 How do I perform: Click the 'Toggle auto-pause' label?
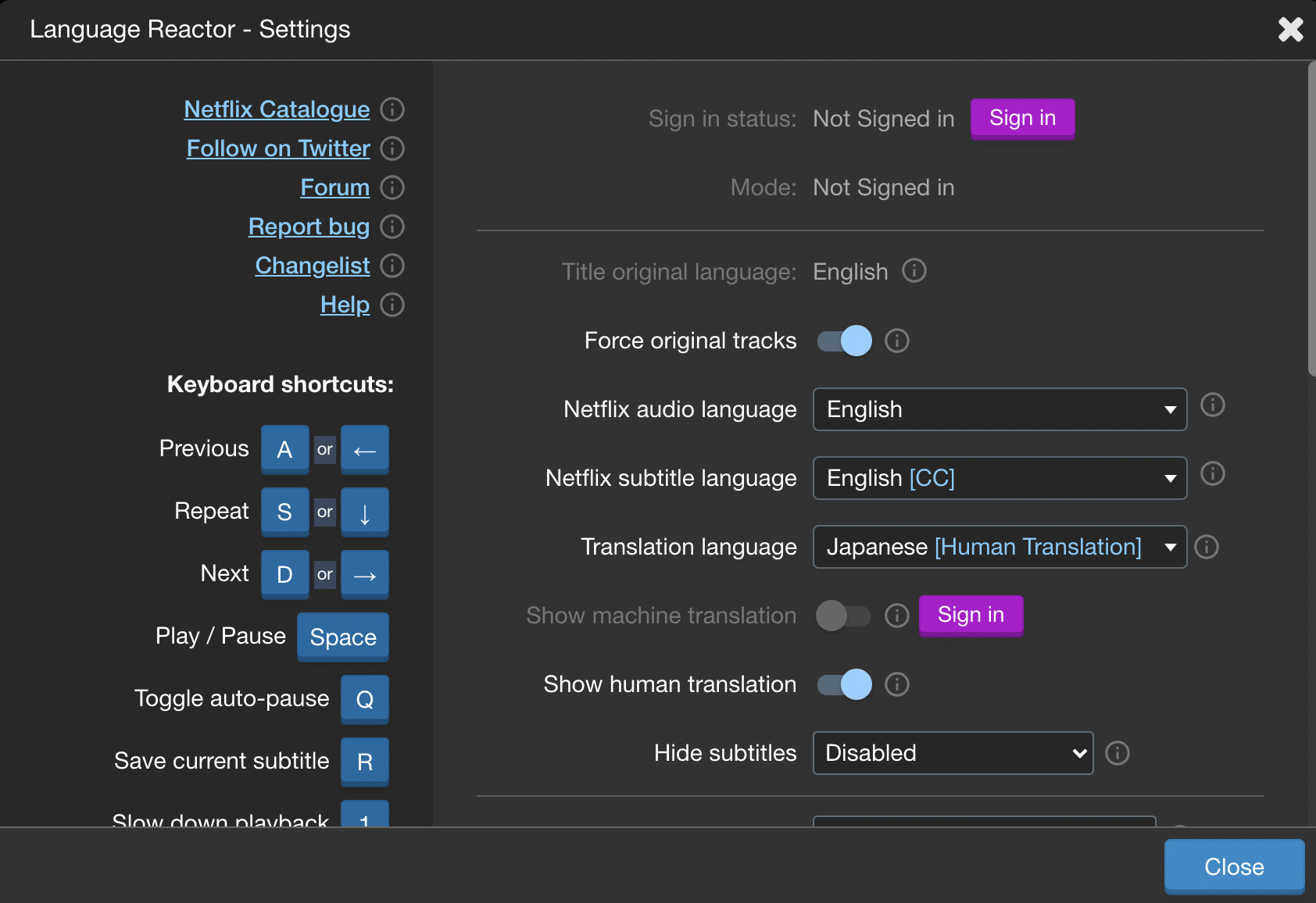(x=232, y=698)
